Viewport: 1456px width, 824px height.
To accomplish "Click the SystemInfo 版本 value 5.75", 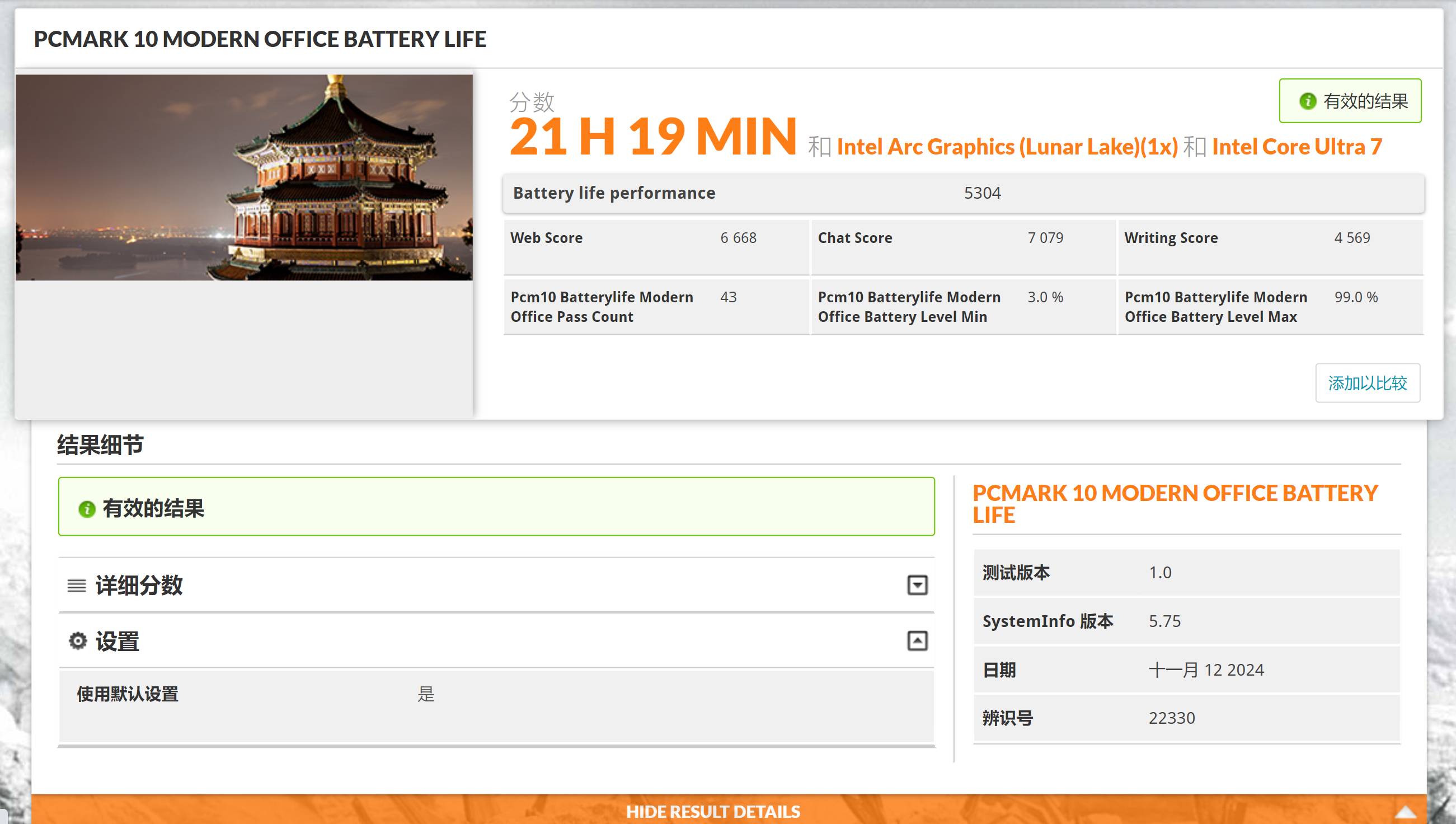I will (1164, 621).
